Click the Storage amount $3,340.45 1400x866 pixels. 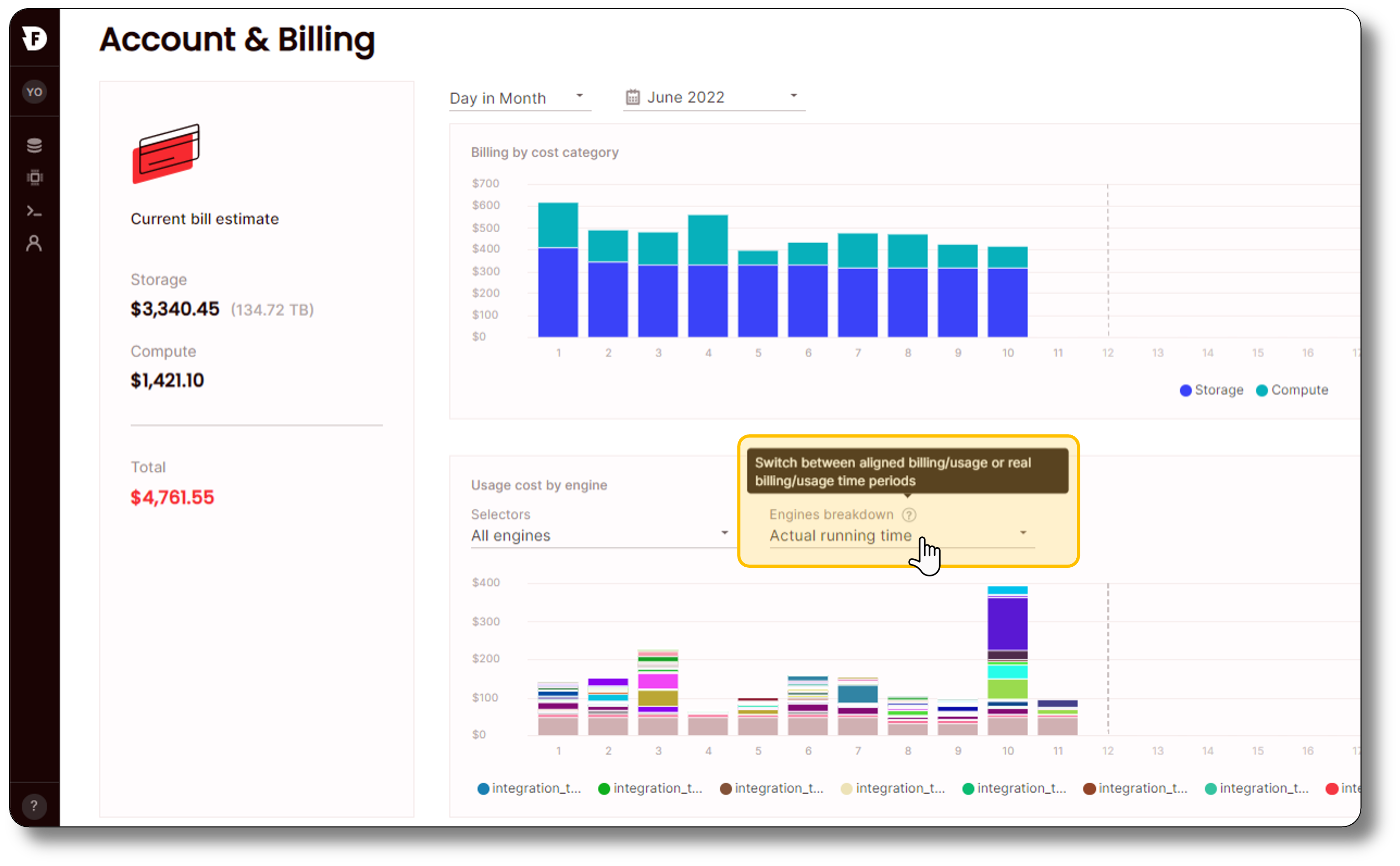click(x=175, y=309)
